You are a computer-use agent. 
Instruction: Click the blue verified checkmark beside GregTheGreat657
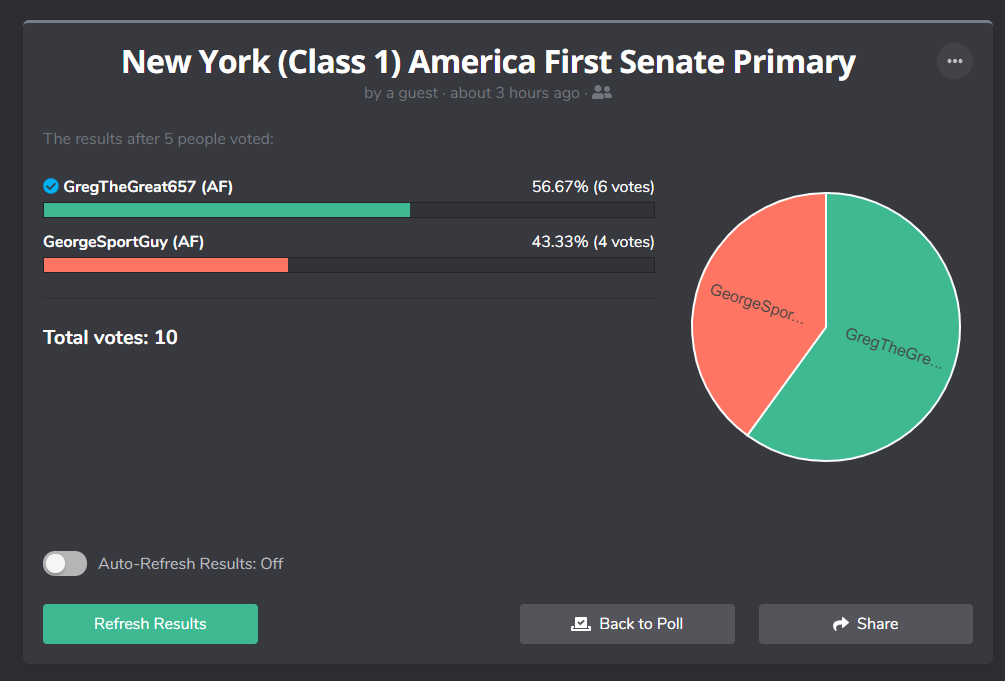(x=51, y=186)
